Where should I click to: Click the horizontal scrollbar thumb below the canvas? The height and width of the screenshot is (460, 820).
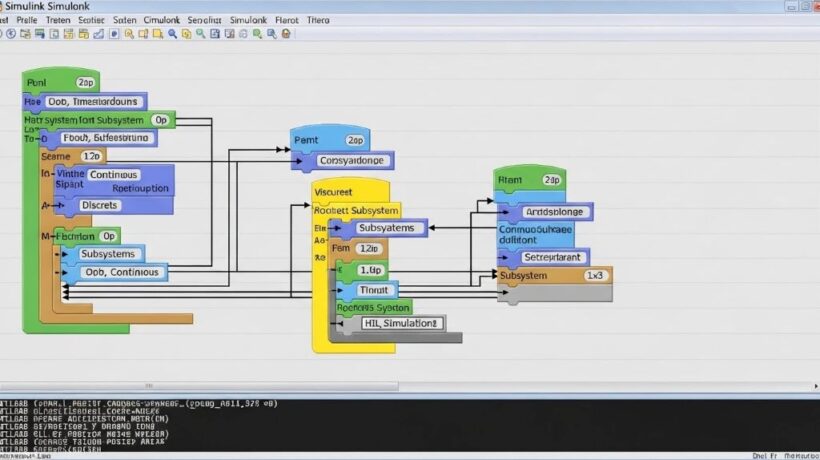coord(199,386)
